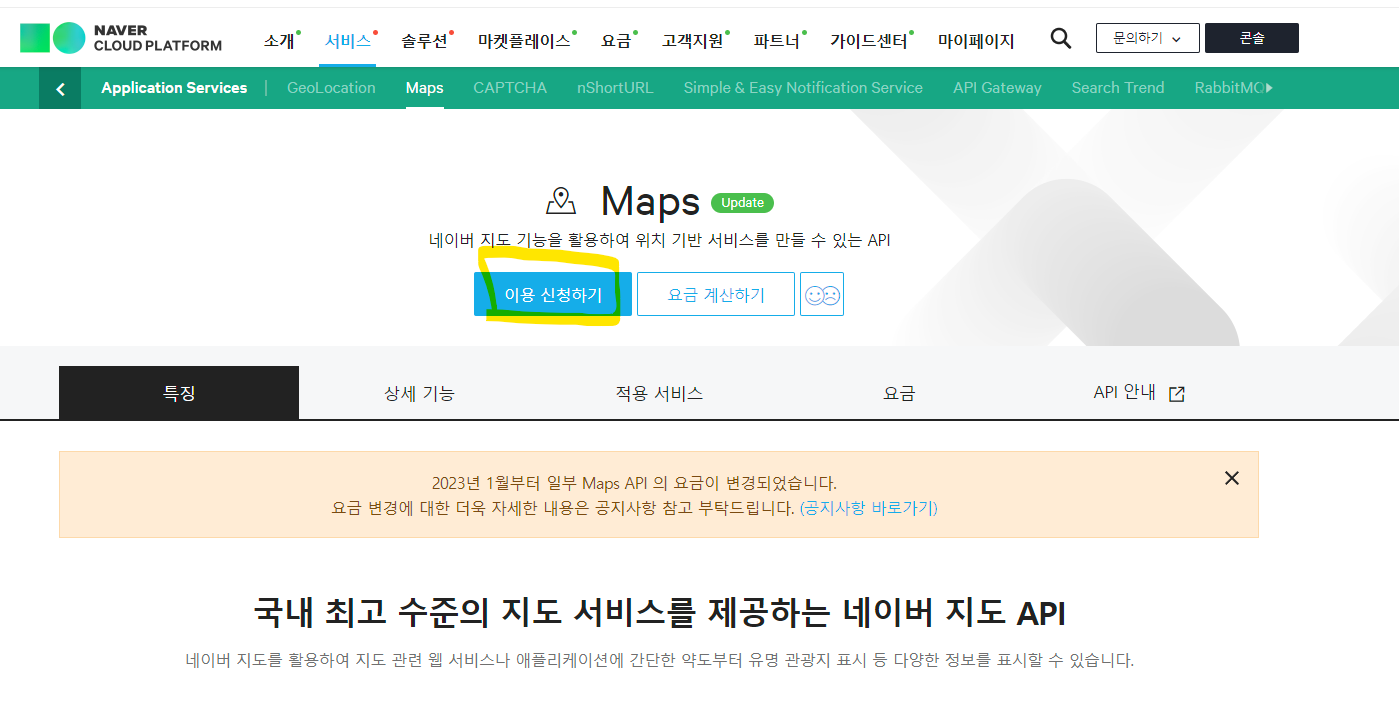Image resolution: width=1399 pixels, height=728 pixels.
Task: Click the 이용 신청하기 button
Action: pos(553,294)
